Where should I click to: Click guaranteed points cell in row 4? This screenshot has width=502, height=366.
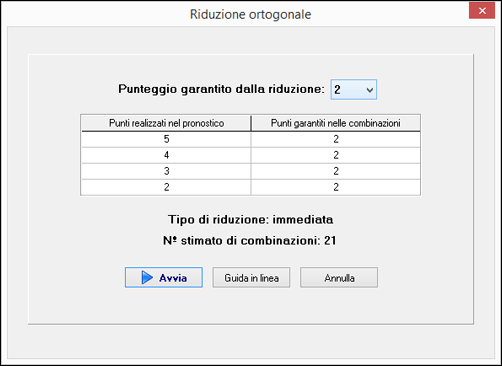[x=336, y=155]
